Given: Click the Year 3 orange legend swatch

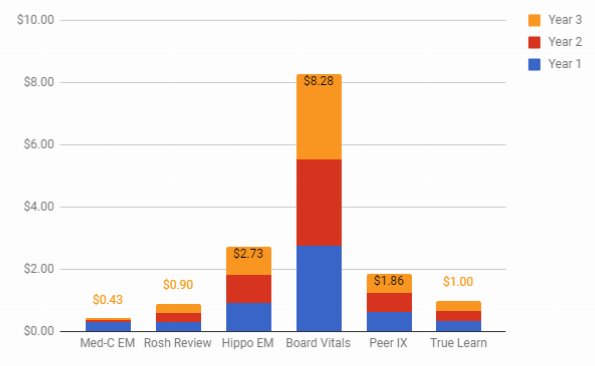Looking at the screenshot, I should (534, 20).
